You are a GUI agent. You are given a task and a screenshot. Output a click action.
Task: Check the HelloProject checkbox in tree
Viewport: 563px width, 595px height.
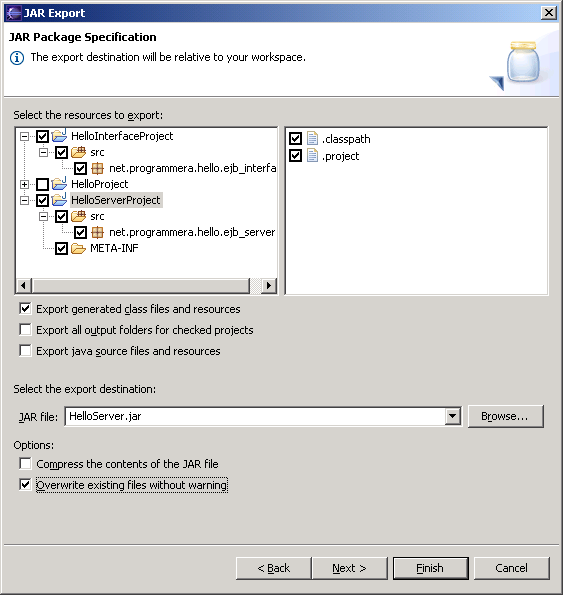tap(42, 184)
